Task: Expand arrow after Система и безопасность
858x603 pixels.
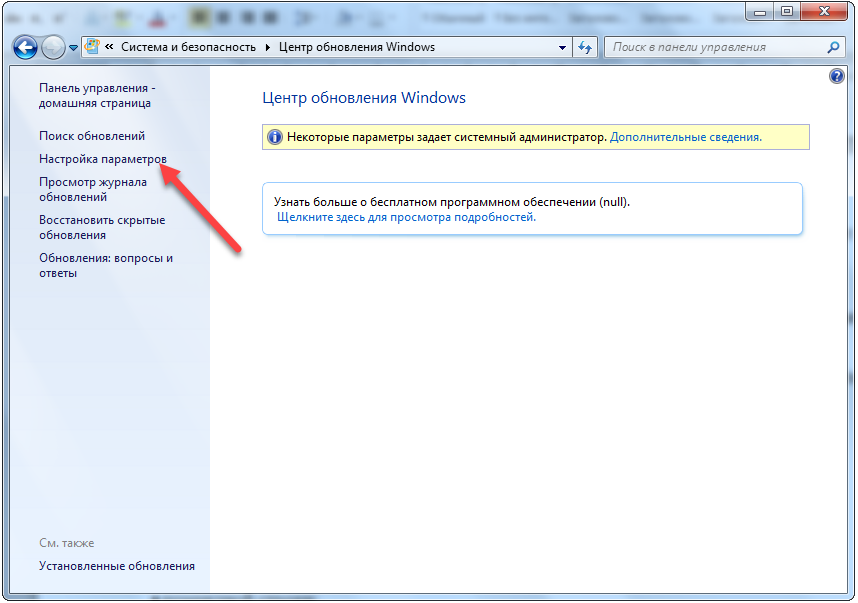Action: tap(267, 47)
